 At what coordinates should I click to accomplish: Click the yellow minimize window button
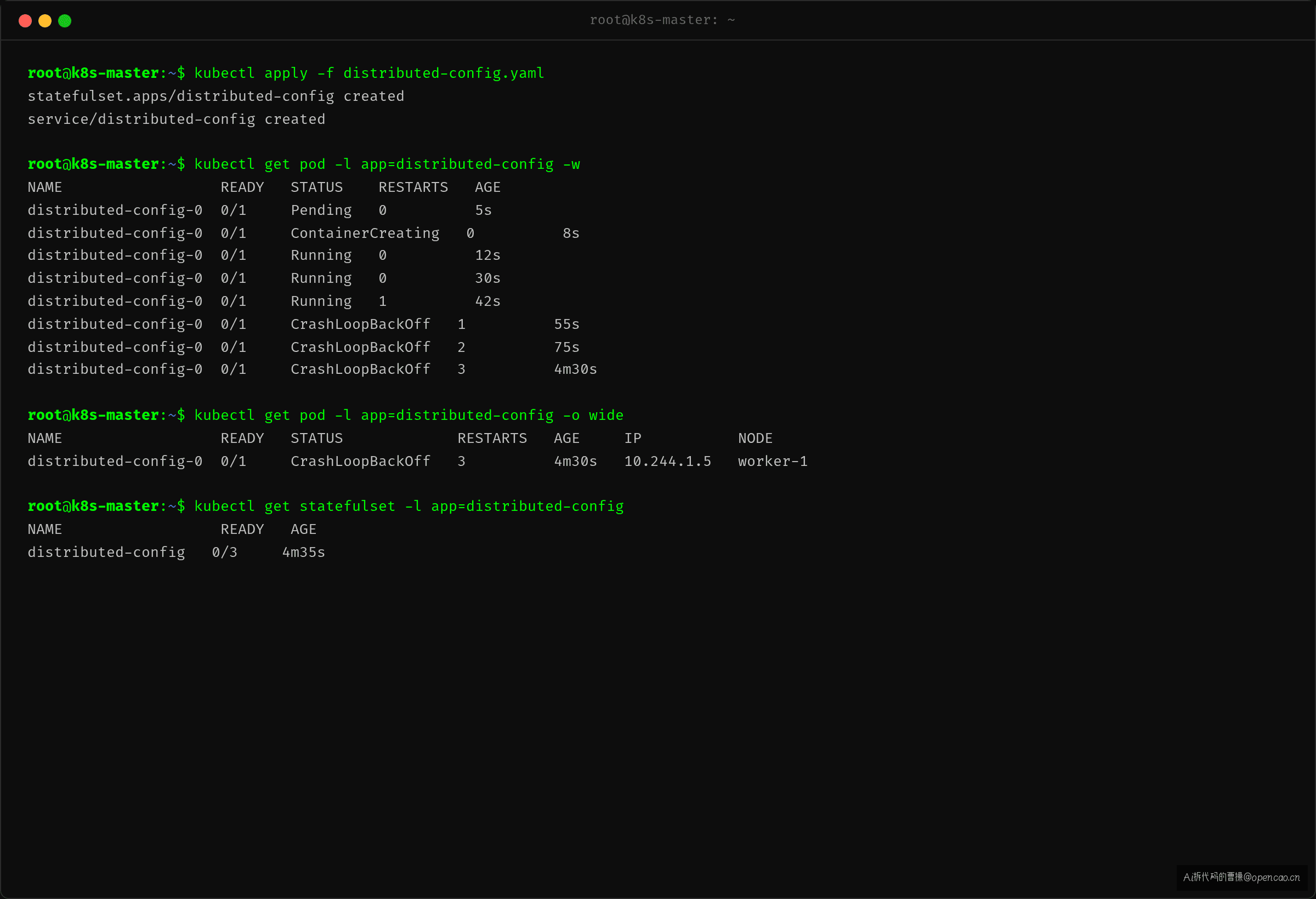(x=45, y=21)
